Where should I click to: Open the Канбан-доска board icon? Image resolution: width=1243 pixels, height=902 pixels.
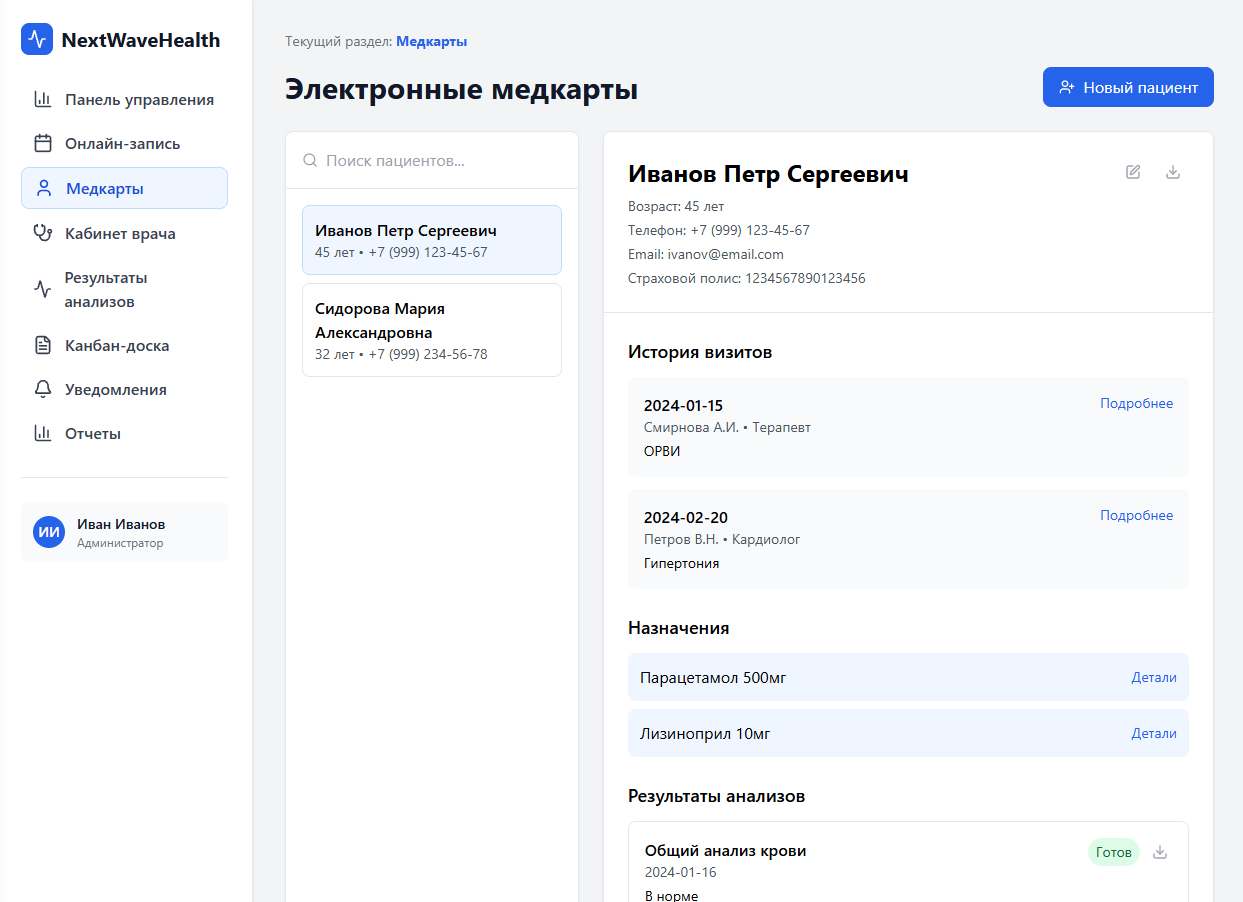[x=41, y=345]
